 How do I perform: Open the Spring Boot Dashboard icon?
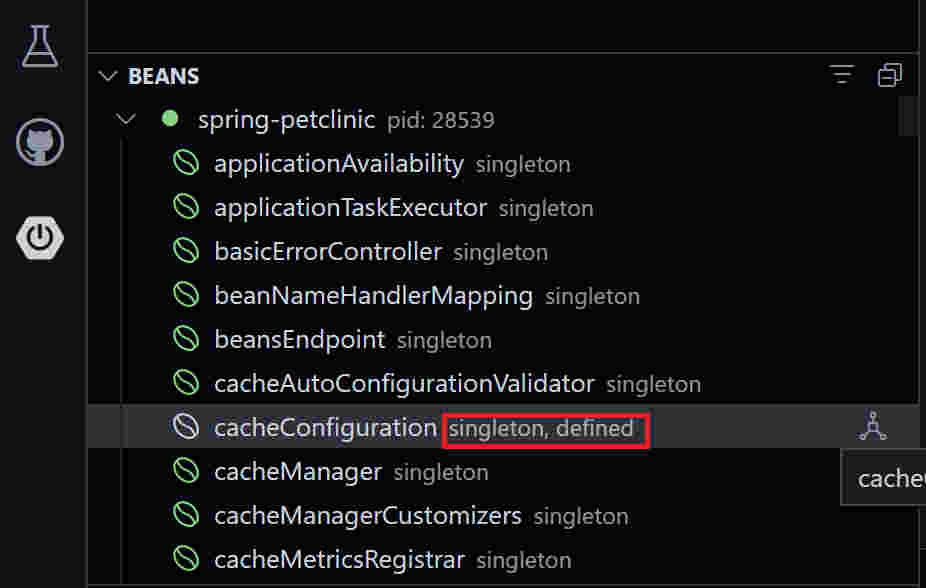tap(40, 237)
